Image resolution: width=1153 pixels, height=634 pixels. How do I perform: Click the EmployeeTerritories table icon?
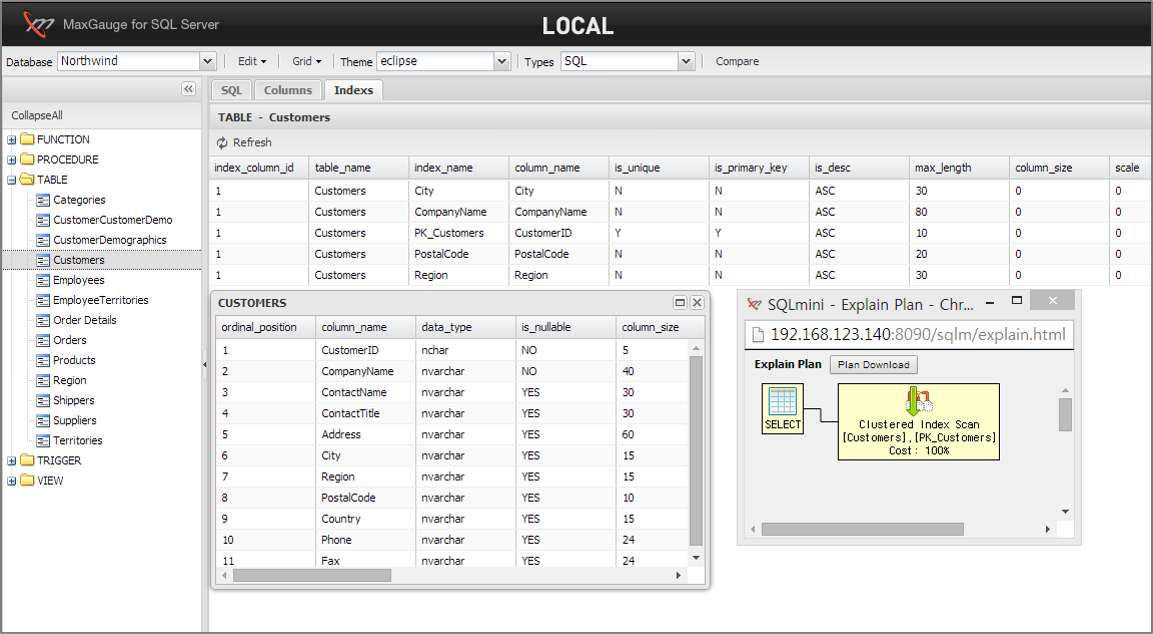[43, 300]
